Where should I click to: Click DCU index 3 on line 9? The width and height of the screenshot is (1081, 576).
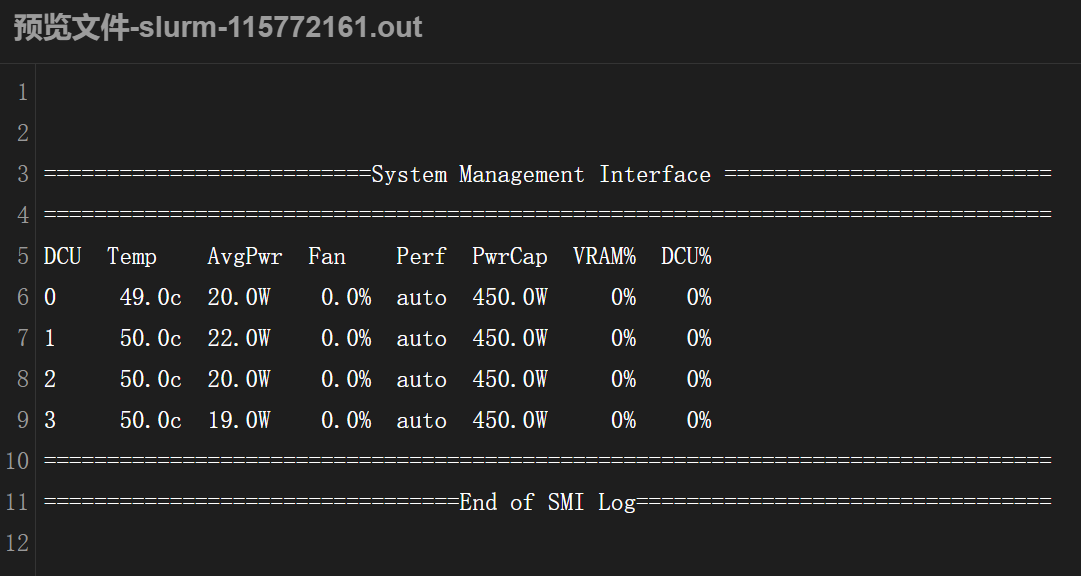(50, 420)
